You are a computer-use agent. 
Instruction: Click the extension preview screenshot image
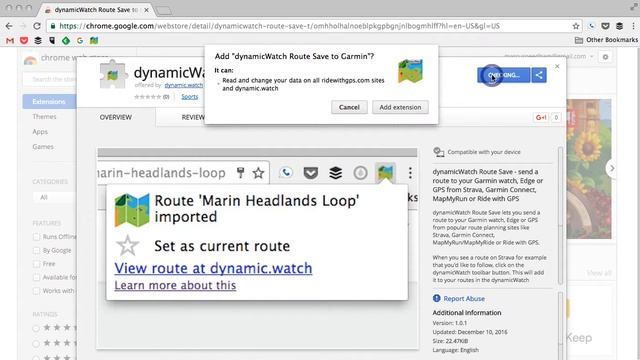(258, 248)
